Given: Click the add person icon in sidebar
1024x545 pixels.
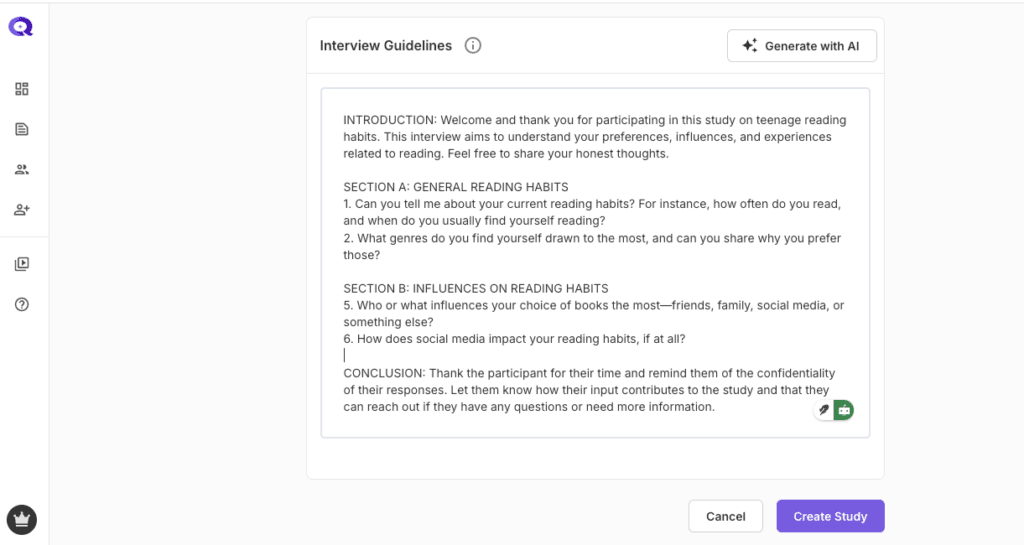Looking at the screenshot, I should tap(22, 210).
